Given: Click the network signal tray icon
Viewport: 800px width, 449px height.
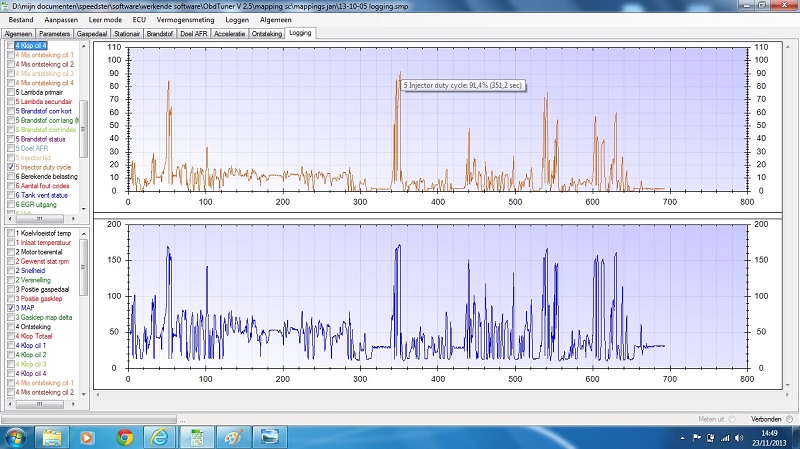Looking at the screenshot, I should pos(725,438).
